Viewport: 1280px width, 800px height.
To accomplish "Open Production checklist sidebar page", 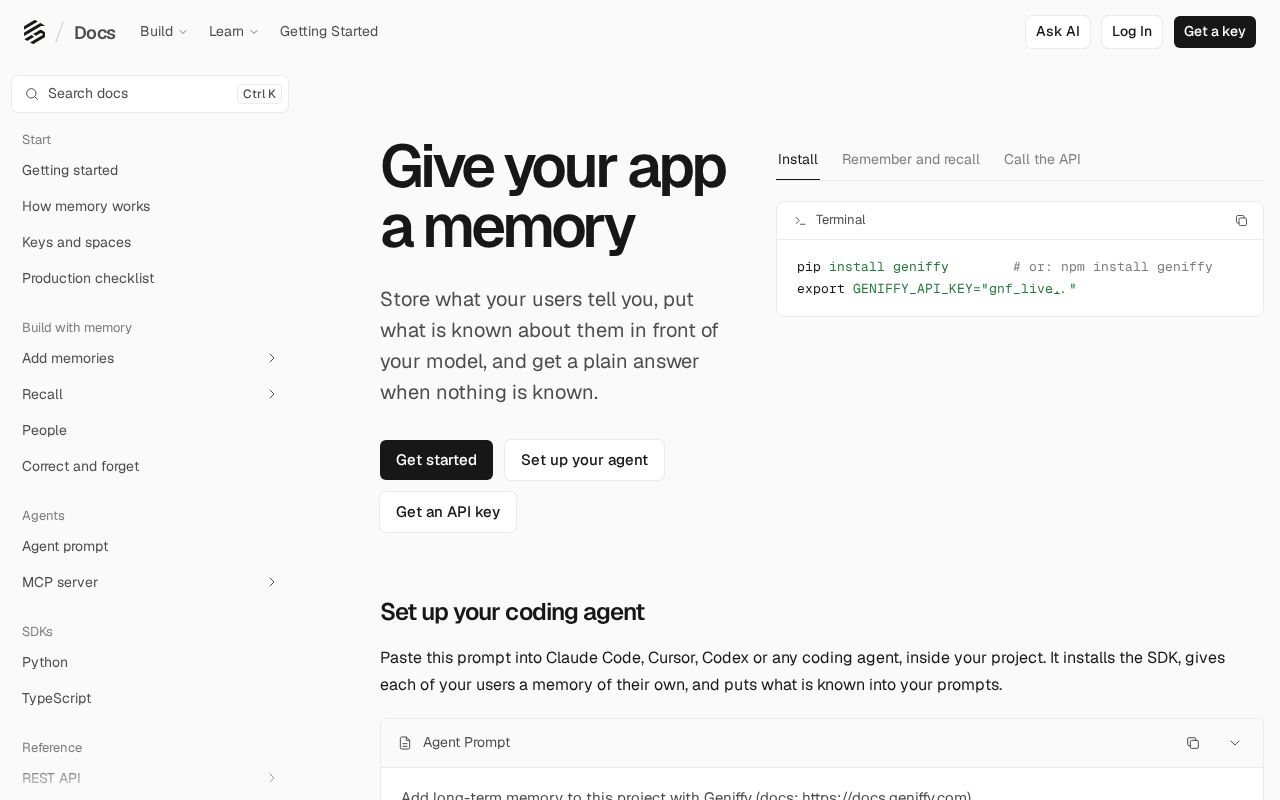I will [x=88, y=278].
